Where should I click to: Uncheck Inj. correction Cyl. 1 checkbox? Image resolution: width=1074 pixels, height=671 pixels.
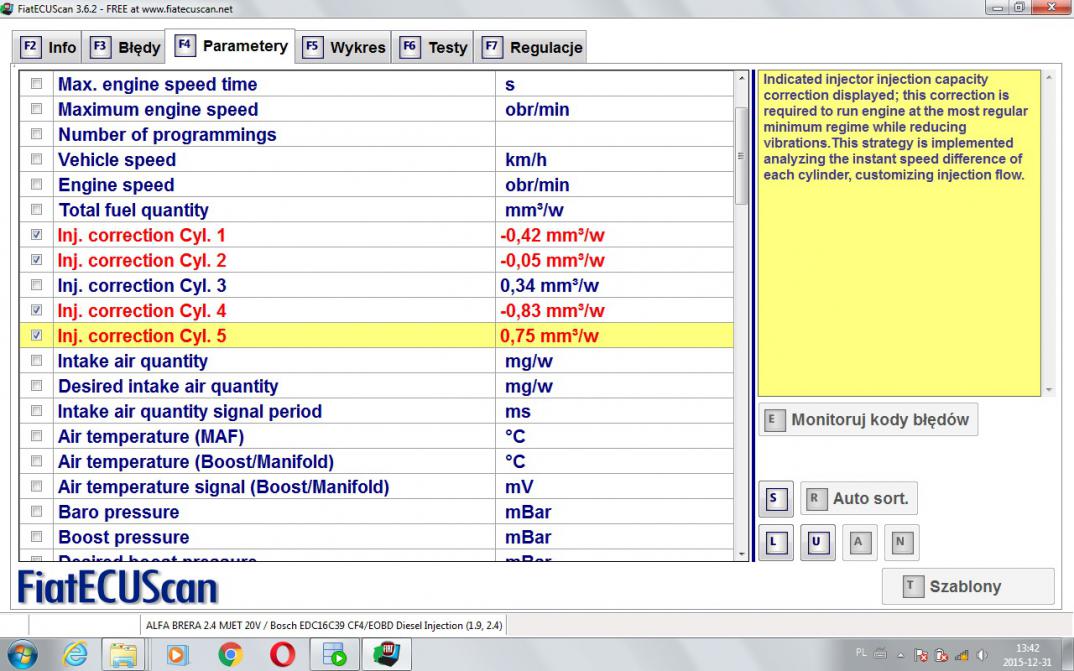pos(37,235)
